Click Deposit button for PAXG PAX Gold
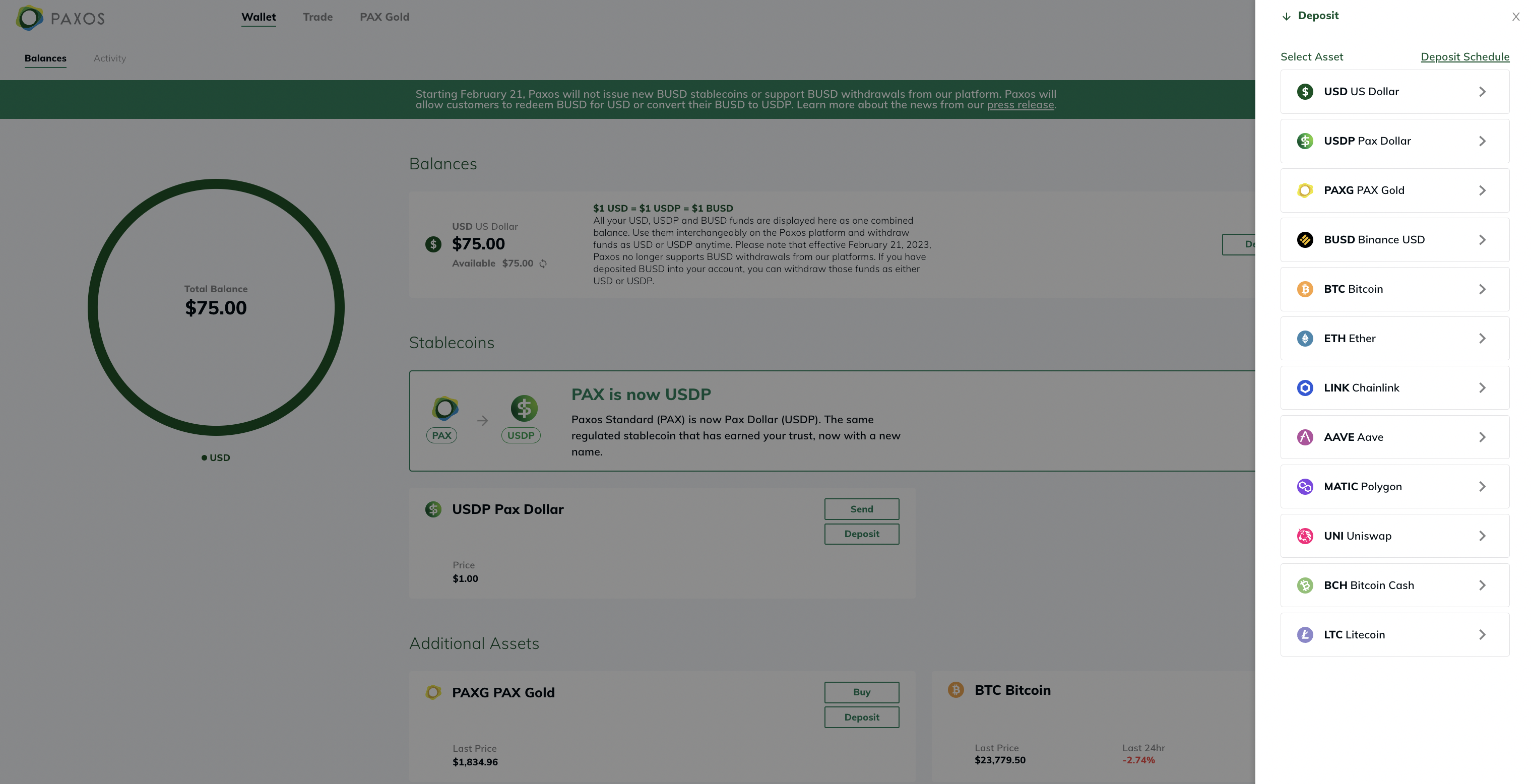 tap(861, 717)
